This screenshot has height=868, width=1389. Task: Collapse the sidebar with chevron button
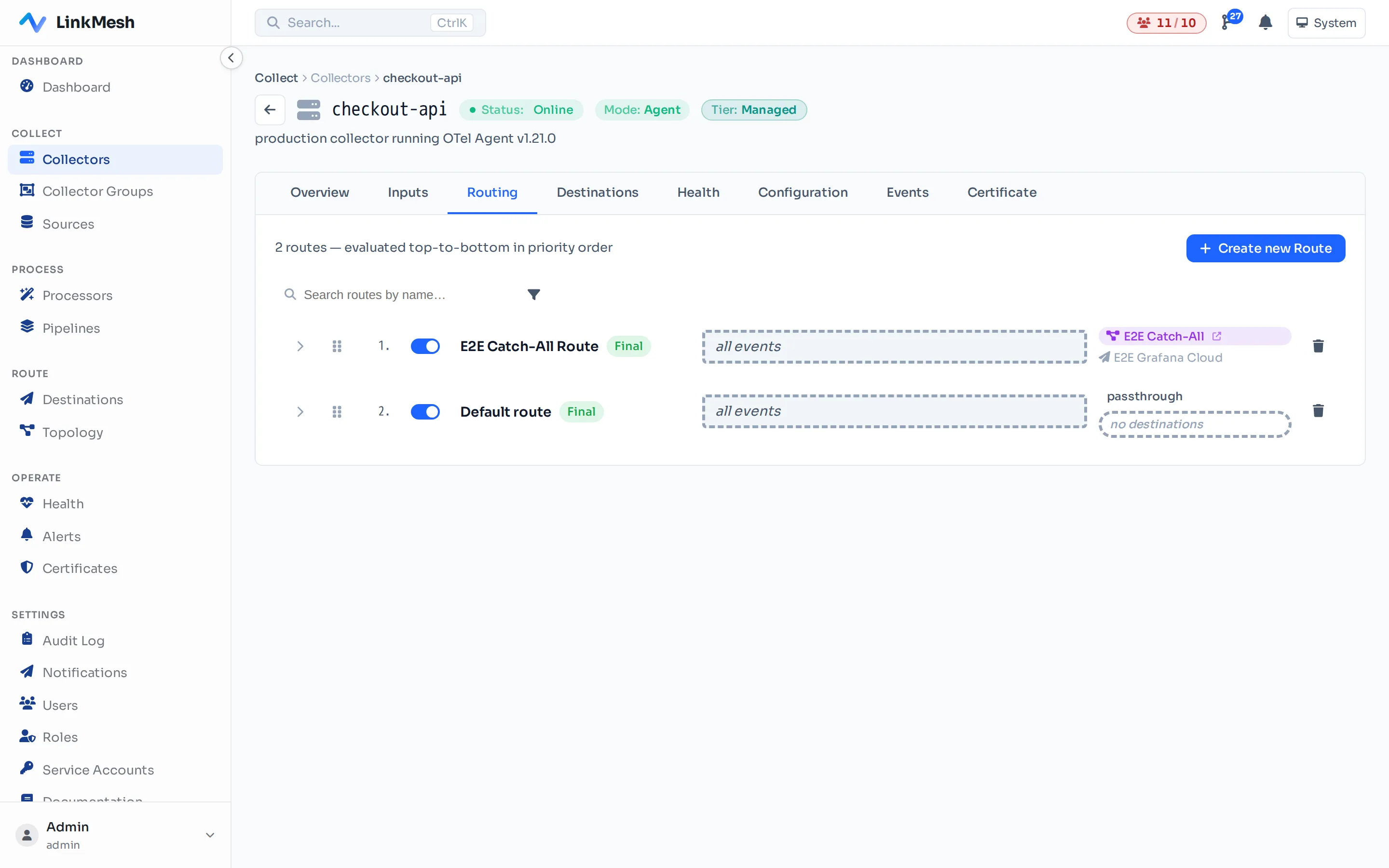(x=231, y=58)
